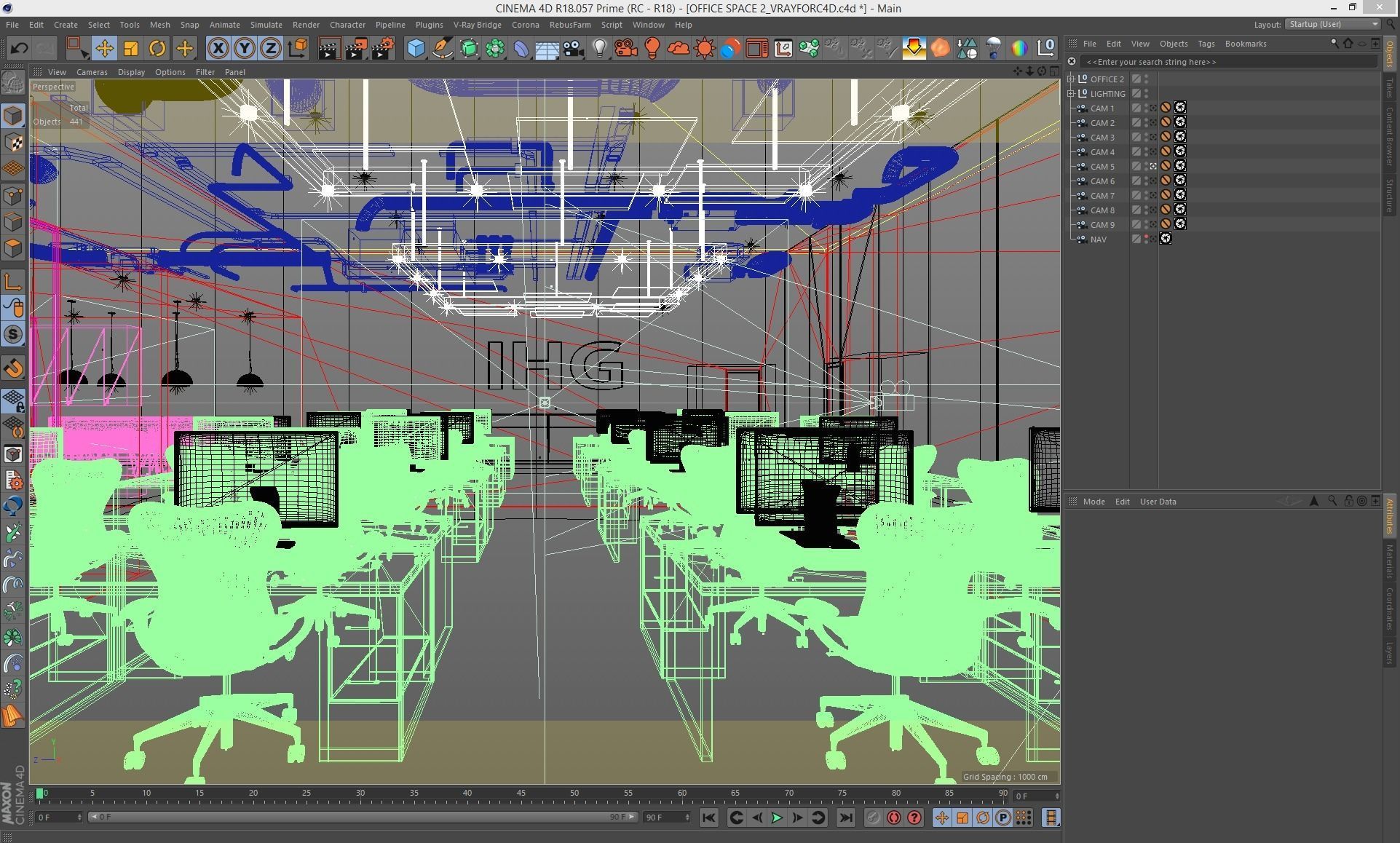Screen dimensions: 1400x843
Task: Add a Cube primitive object
Action: (x=416, y=49)
